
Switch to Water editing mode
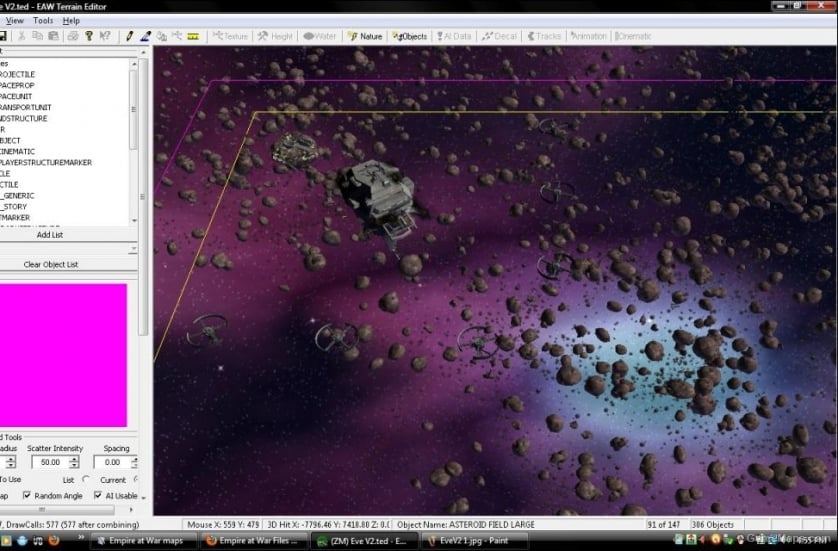tap(320, 36)
